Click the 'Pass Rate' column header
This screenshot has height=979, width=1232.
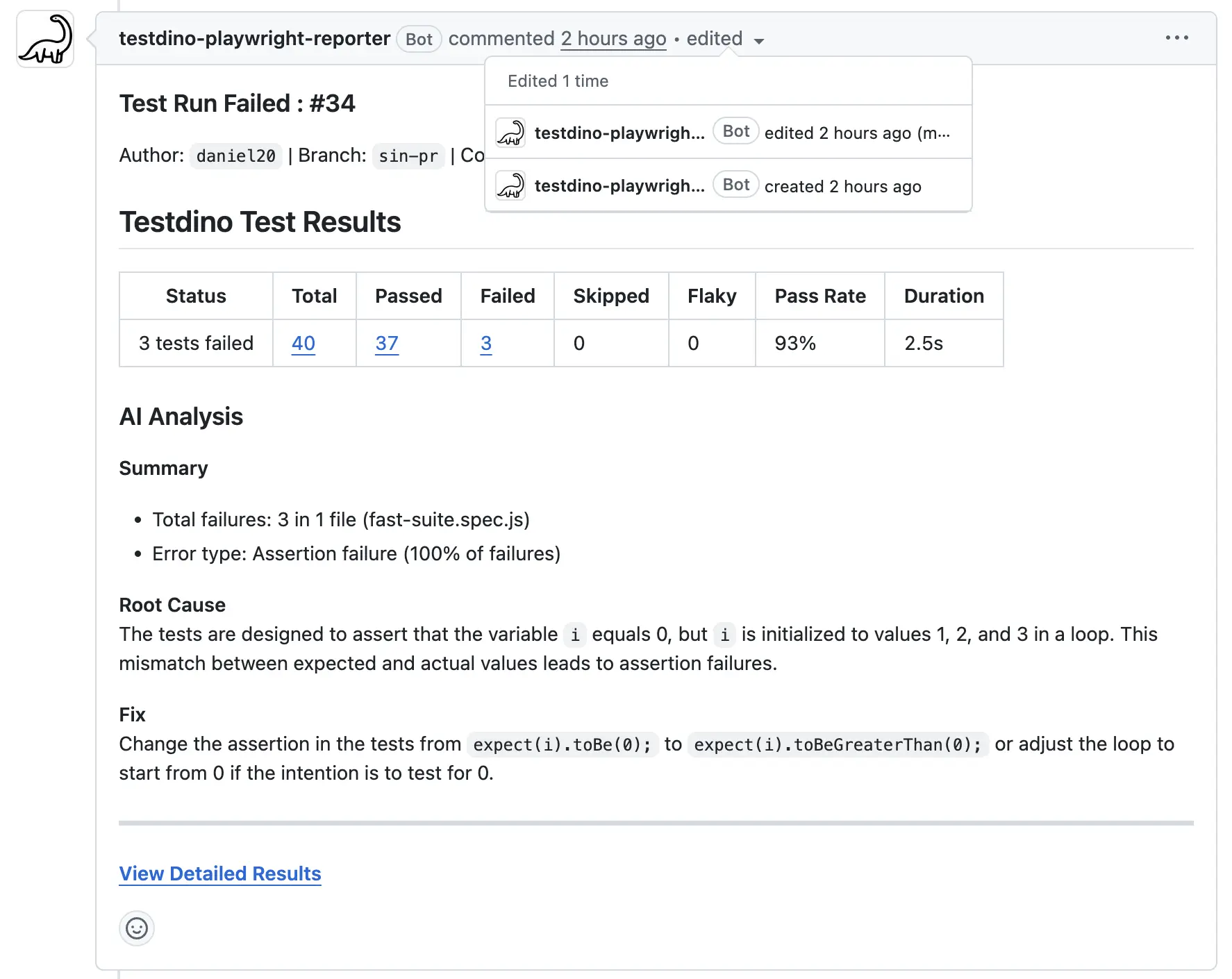point(819,296)
